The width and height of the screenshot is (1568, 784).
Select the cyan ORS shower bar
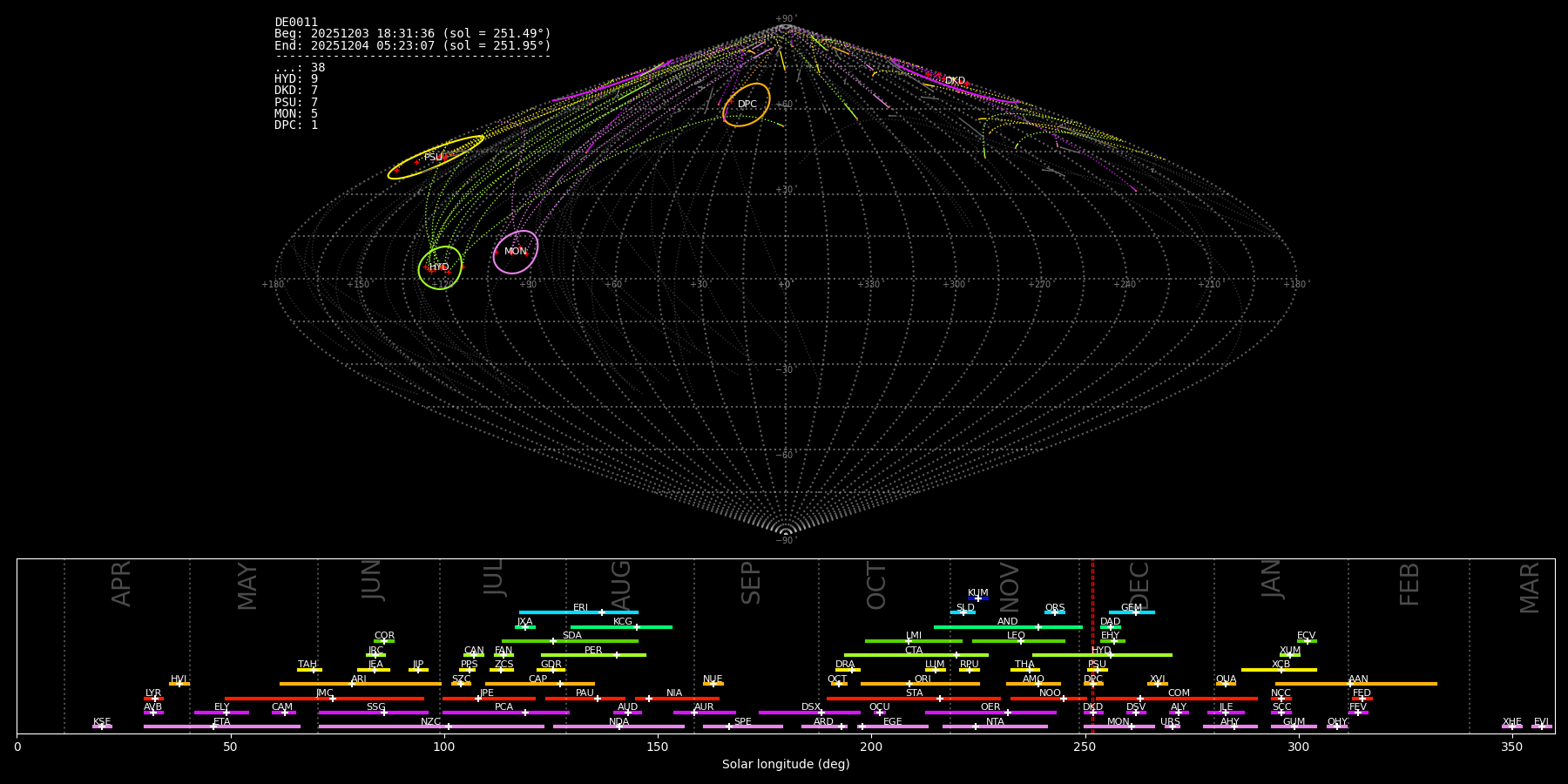[x=1055, y=612]
